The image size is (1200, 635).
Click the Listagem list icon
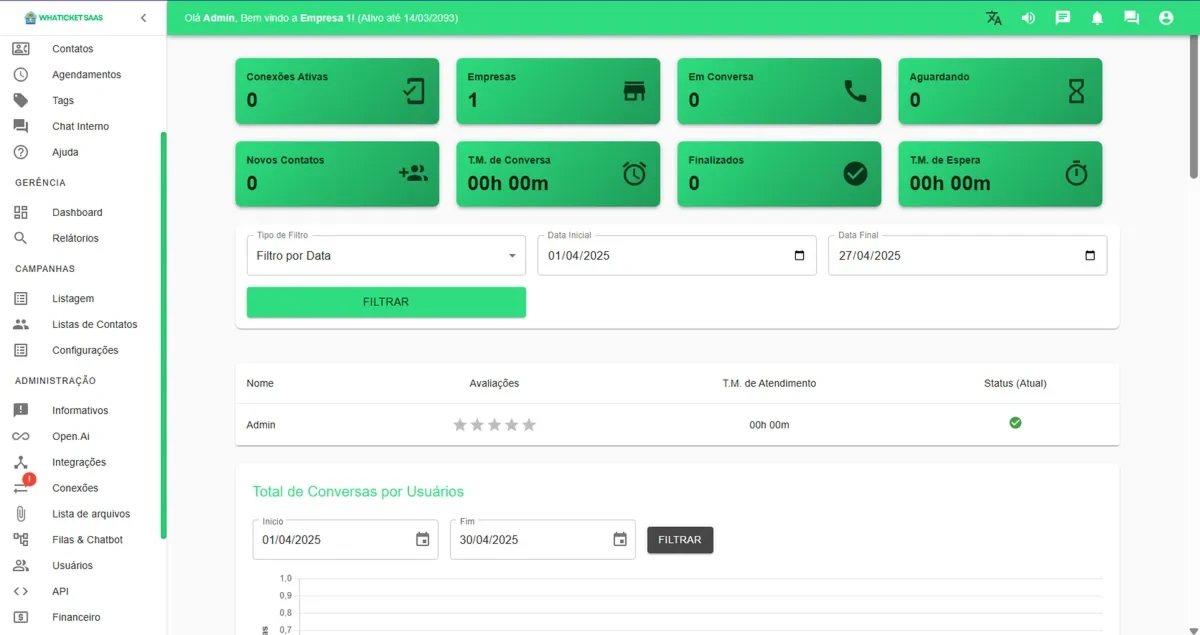point(21,298)
